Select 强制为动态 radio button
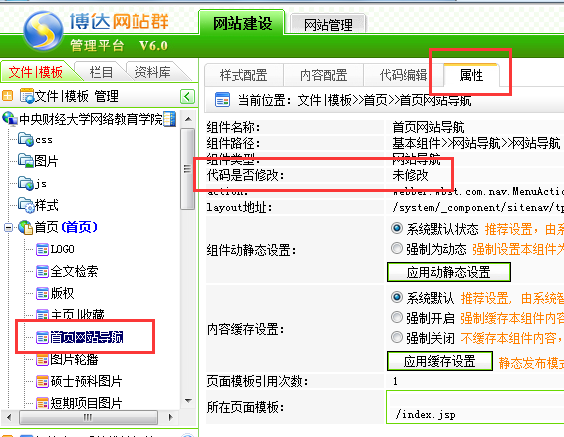 (x=397, y=248)
